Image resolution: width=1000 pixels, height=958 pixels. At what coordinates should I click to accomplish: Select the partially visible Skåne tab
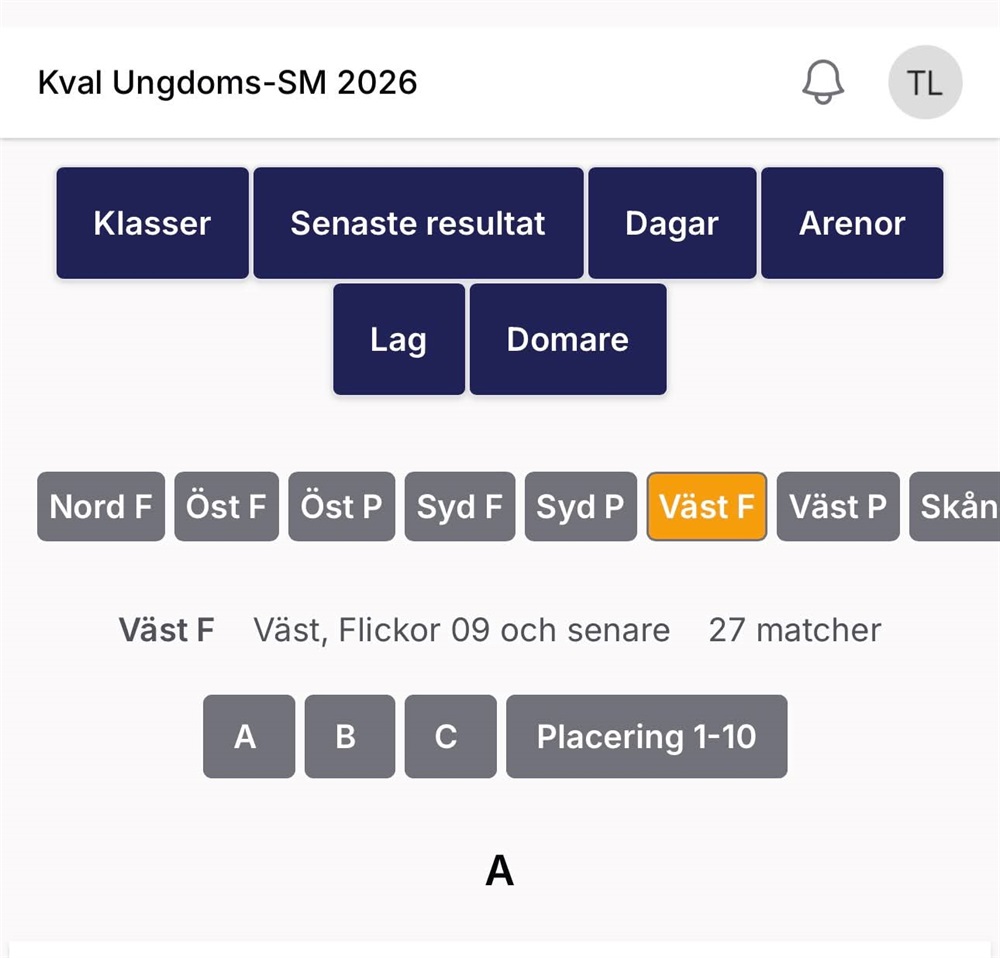tap(957, 507)
